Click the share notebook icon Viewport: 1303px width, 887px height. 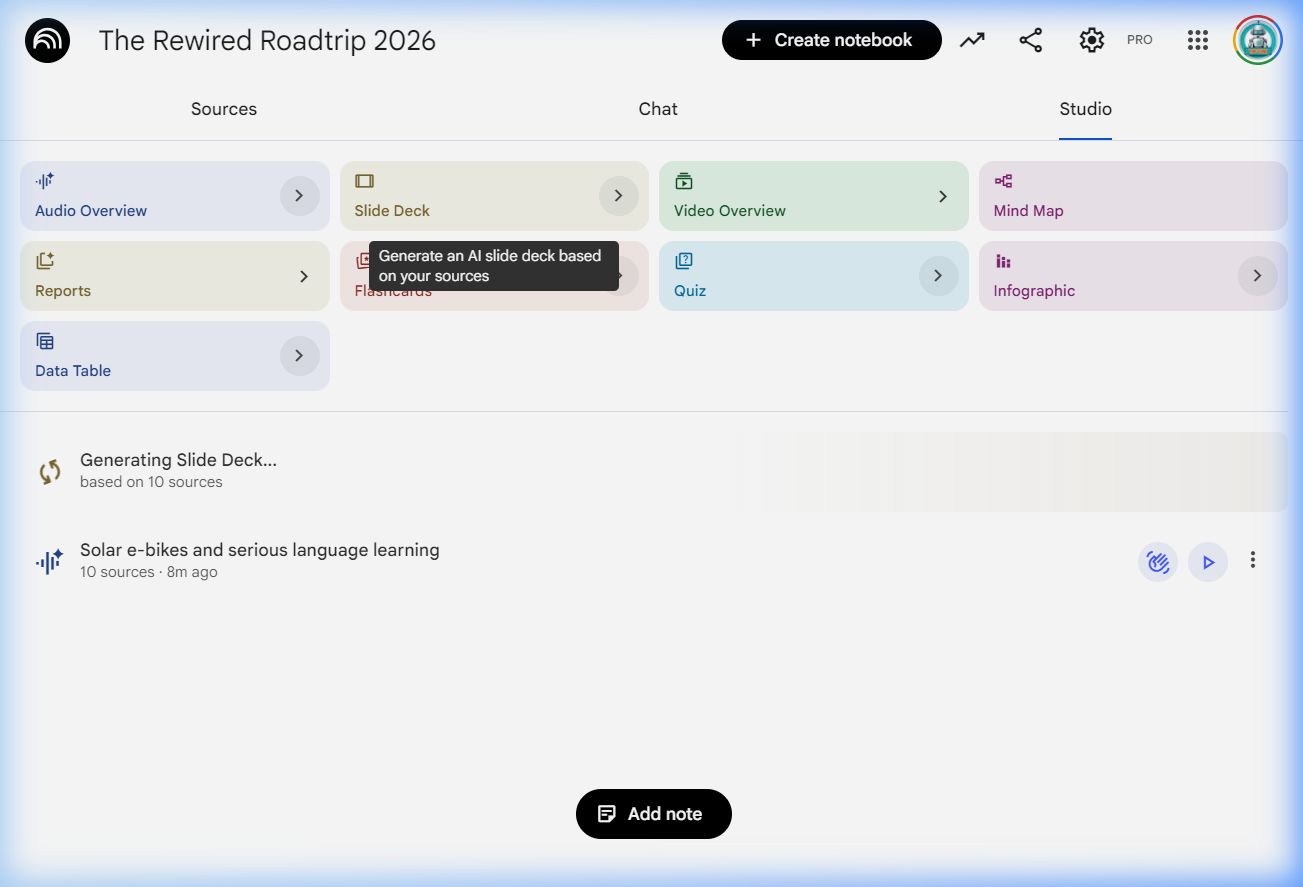(1031, 40)
